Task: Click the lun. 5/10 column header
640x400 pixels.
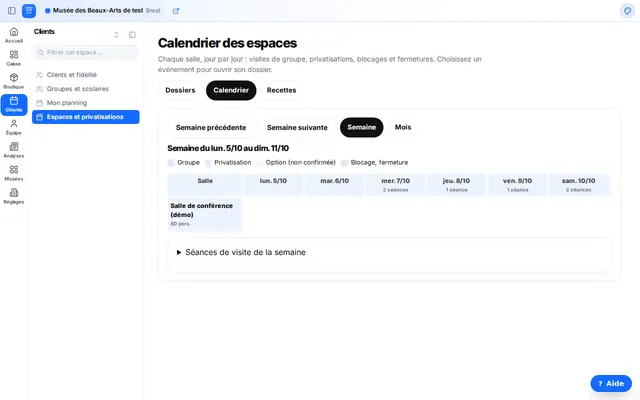Action: click(x=273, y=185)
